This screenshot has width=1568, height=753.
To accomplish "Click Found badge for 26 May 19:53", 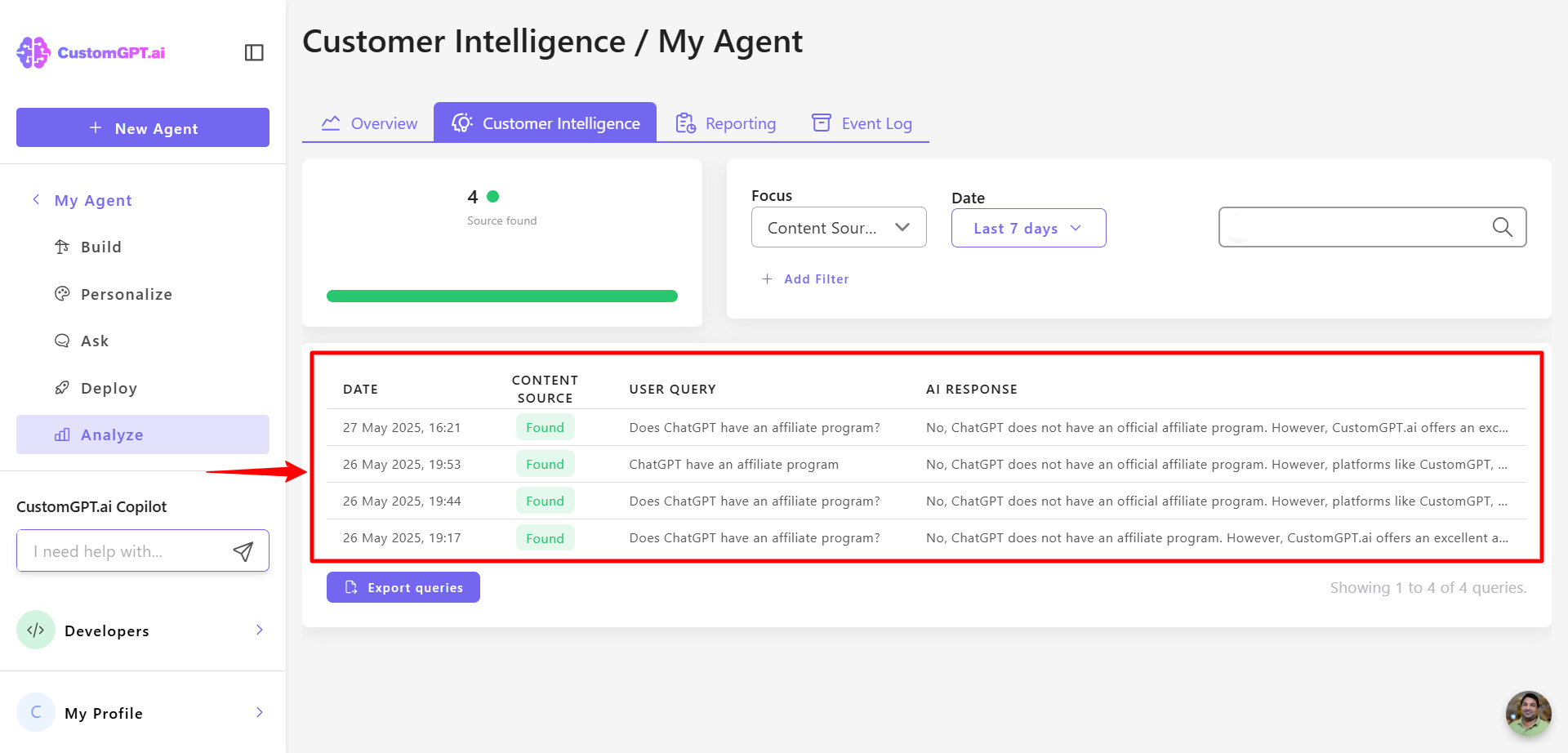I will coord(545,464).
